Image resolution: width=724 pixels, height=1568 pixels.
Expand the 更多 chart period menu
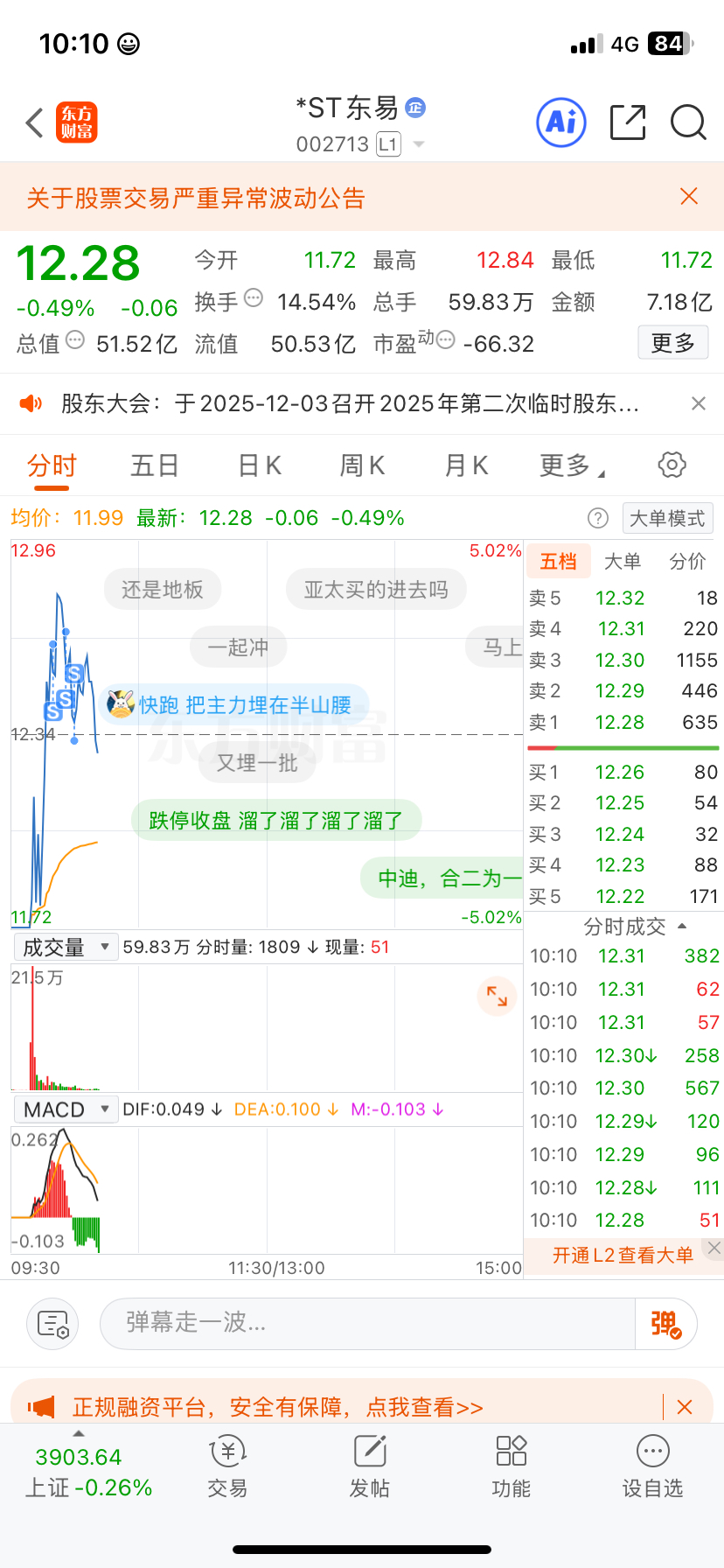572,465
